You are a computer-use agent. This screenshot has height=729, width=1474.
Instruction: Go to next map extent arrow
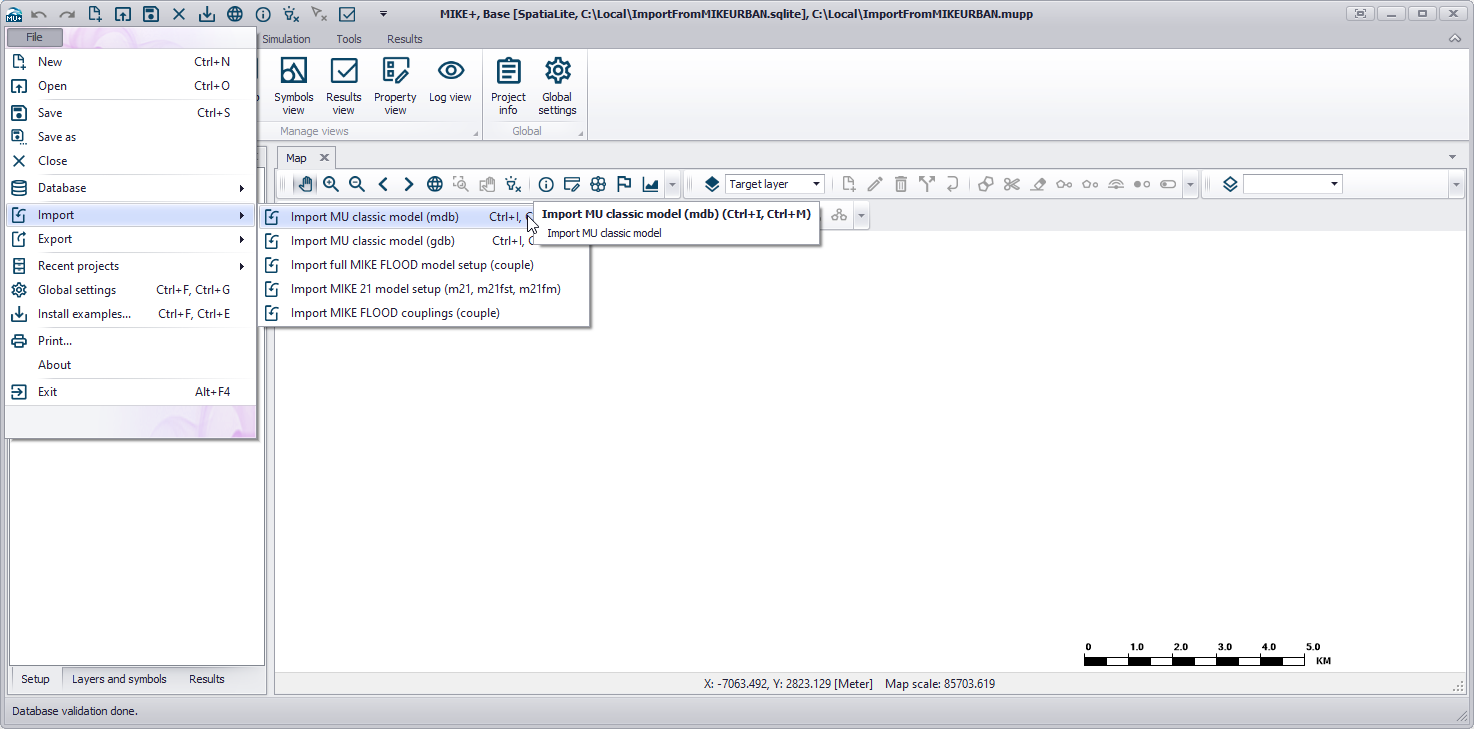pyautogui.click(x=409, y=184)
